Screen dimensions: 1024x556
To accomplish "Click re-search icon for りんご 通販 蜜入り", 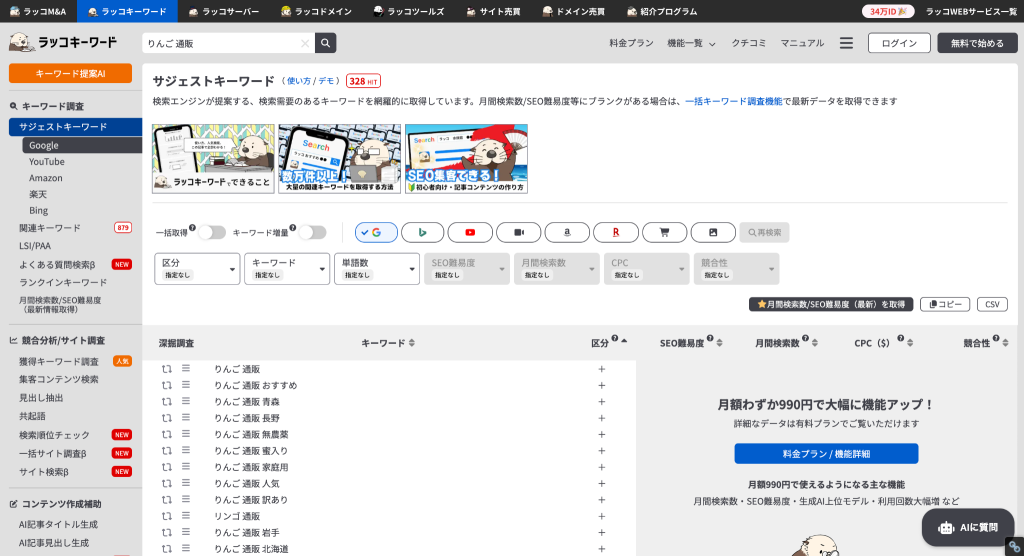I will tap(167, 451).
